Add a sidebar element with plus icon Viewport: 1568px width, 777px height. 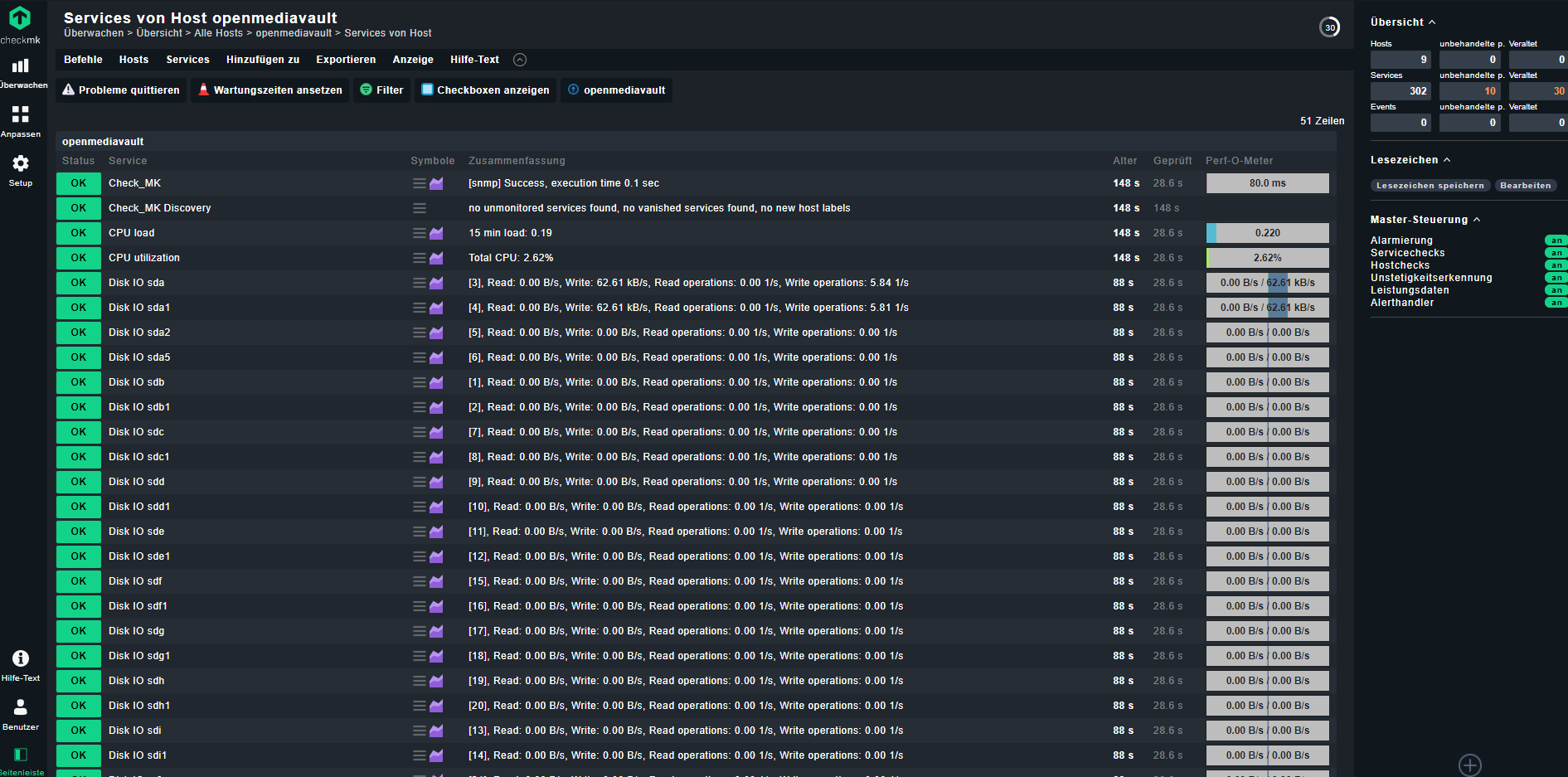coord(1469,765)
